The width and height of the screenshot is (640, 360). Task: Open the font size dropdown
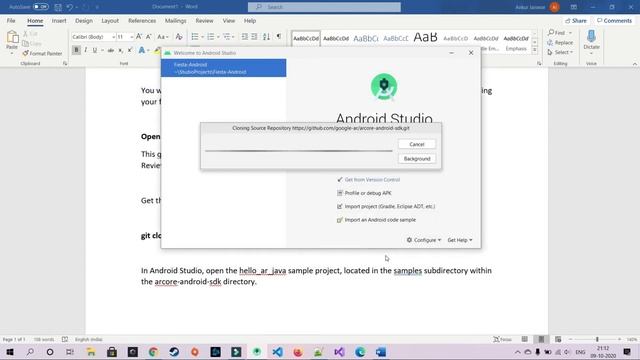[131, 37]
